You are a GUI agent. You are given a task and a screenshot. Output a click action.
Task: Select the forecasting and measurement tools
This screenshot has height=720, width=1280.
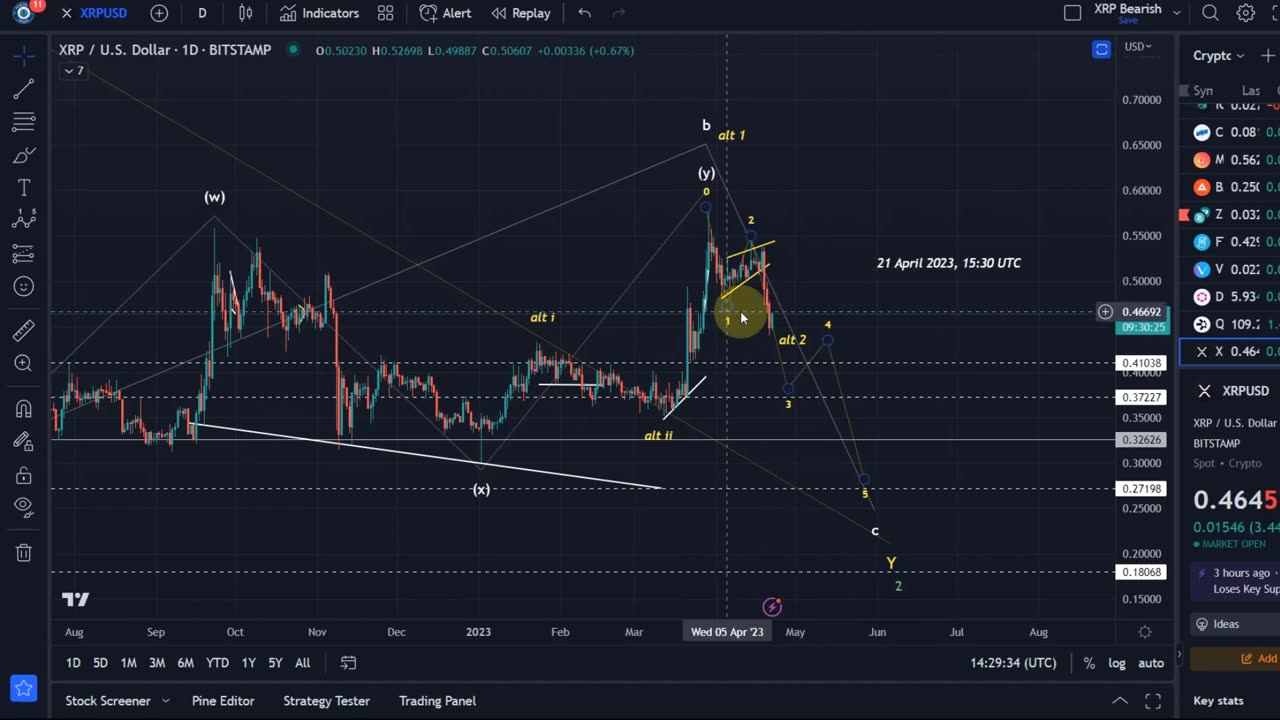(24, 254)
